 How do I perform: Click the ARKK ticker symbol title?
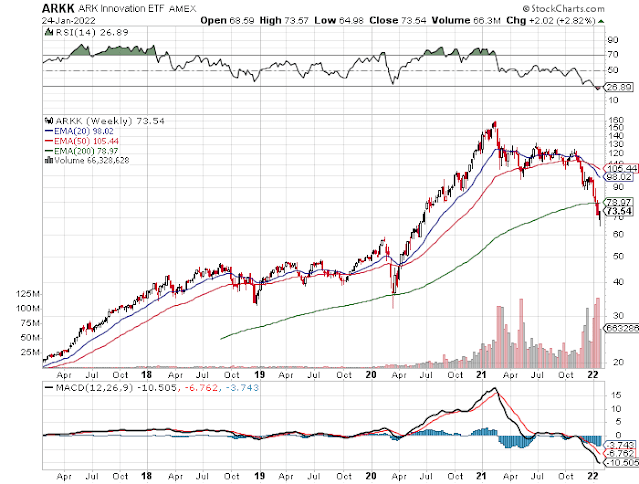coord(58,8)
